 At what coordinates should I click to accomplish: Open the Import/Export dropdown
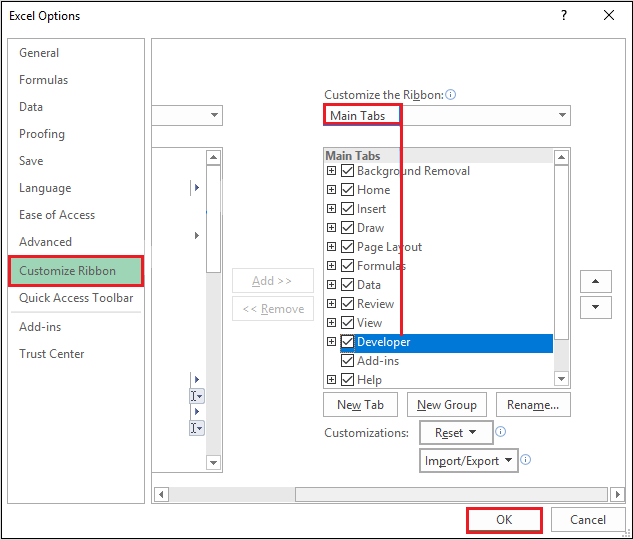point(469,460)
